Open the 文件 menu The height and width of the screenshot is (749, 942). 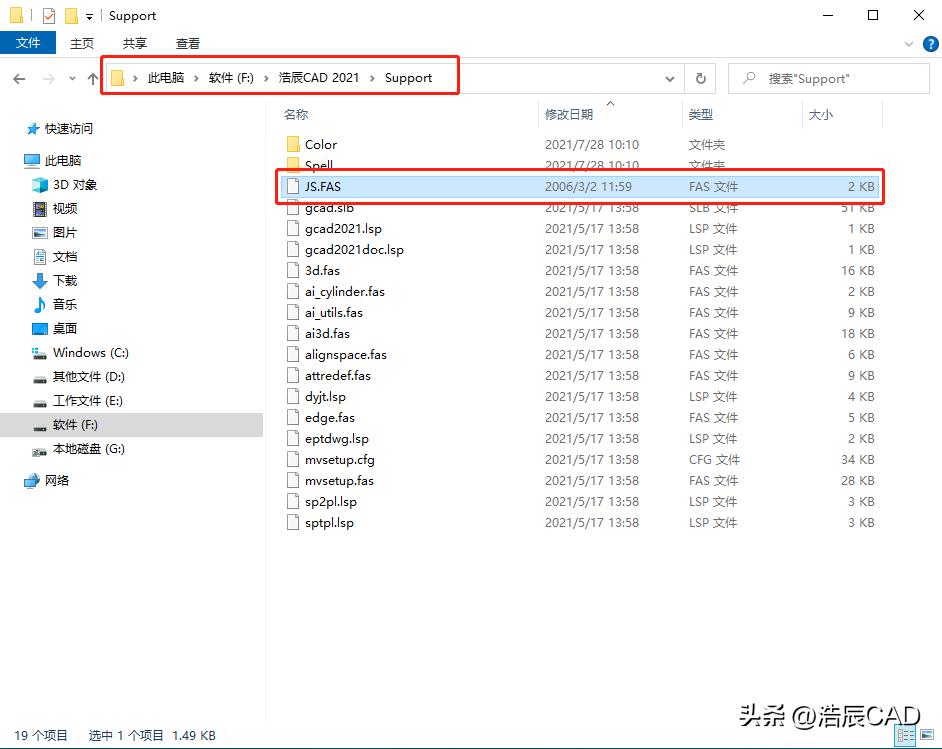(29, 43)
